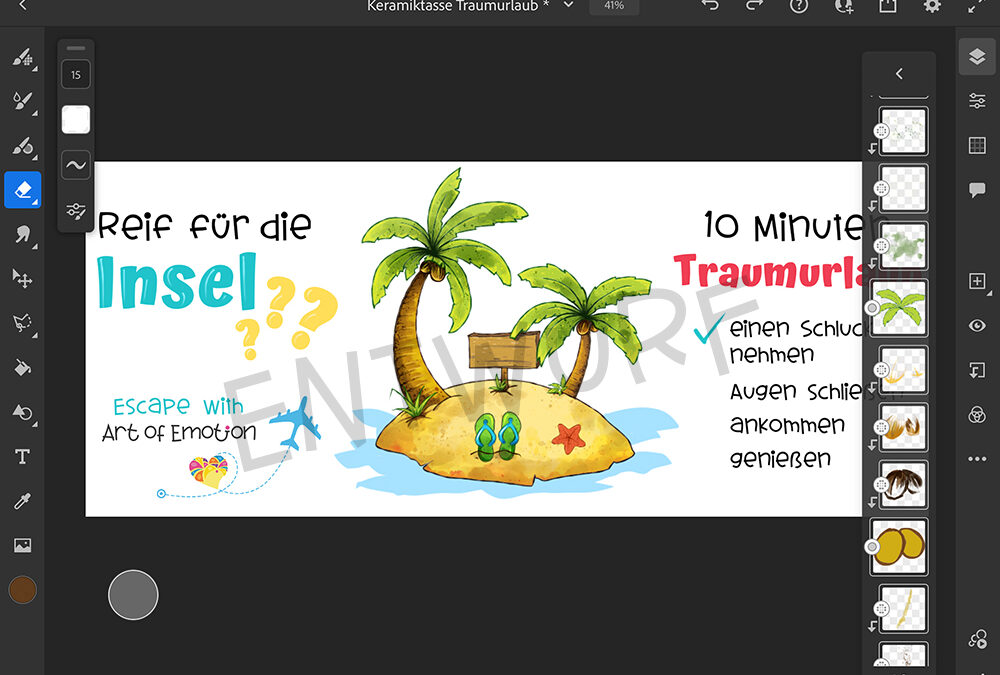The height and width of the screenshot is (675, 1000).
Task: Select the Vector Brushes tool
Action: 22,146
